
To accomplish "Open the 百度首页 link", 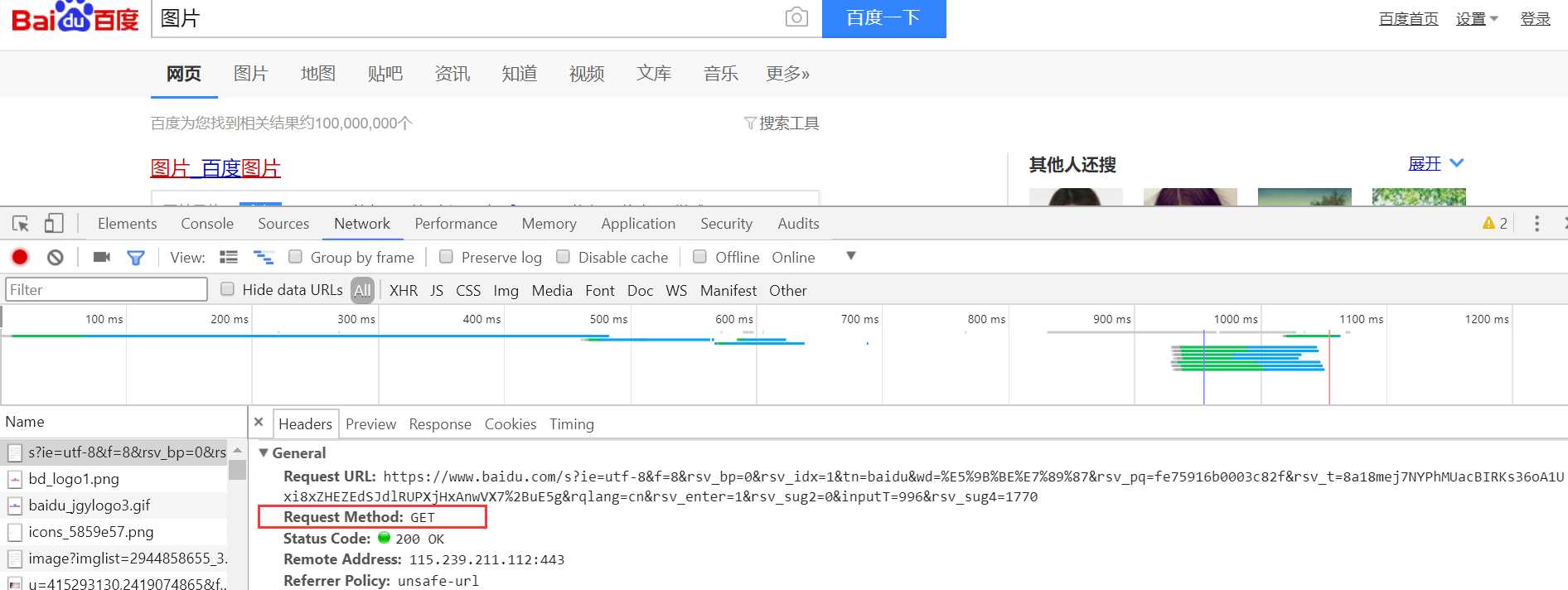I will click(x=1408, y=18).
